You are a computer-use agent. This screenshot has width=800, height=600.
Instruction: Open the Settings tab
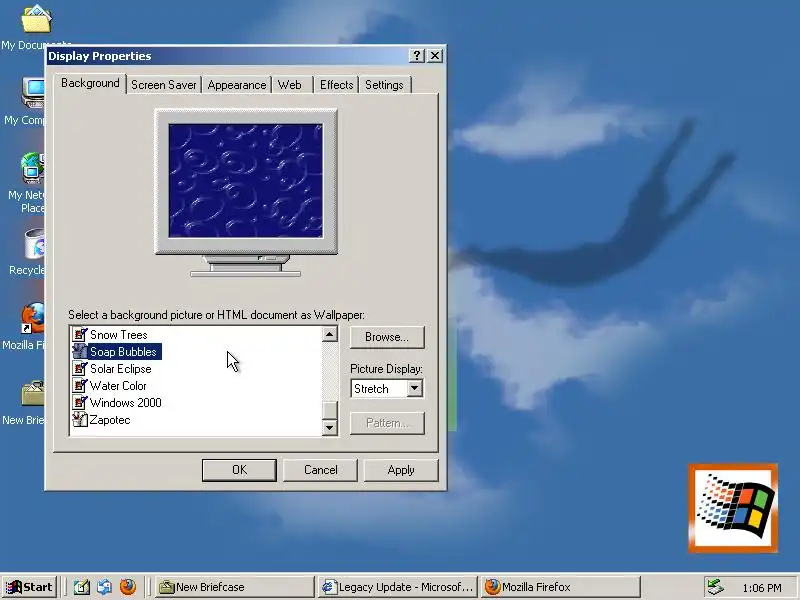click(384, 85)
